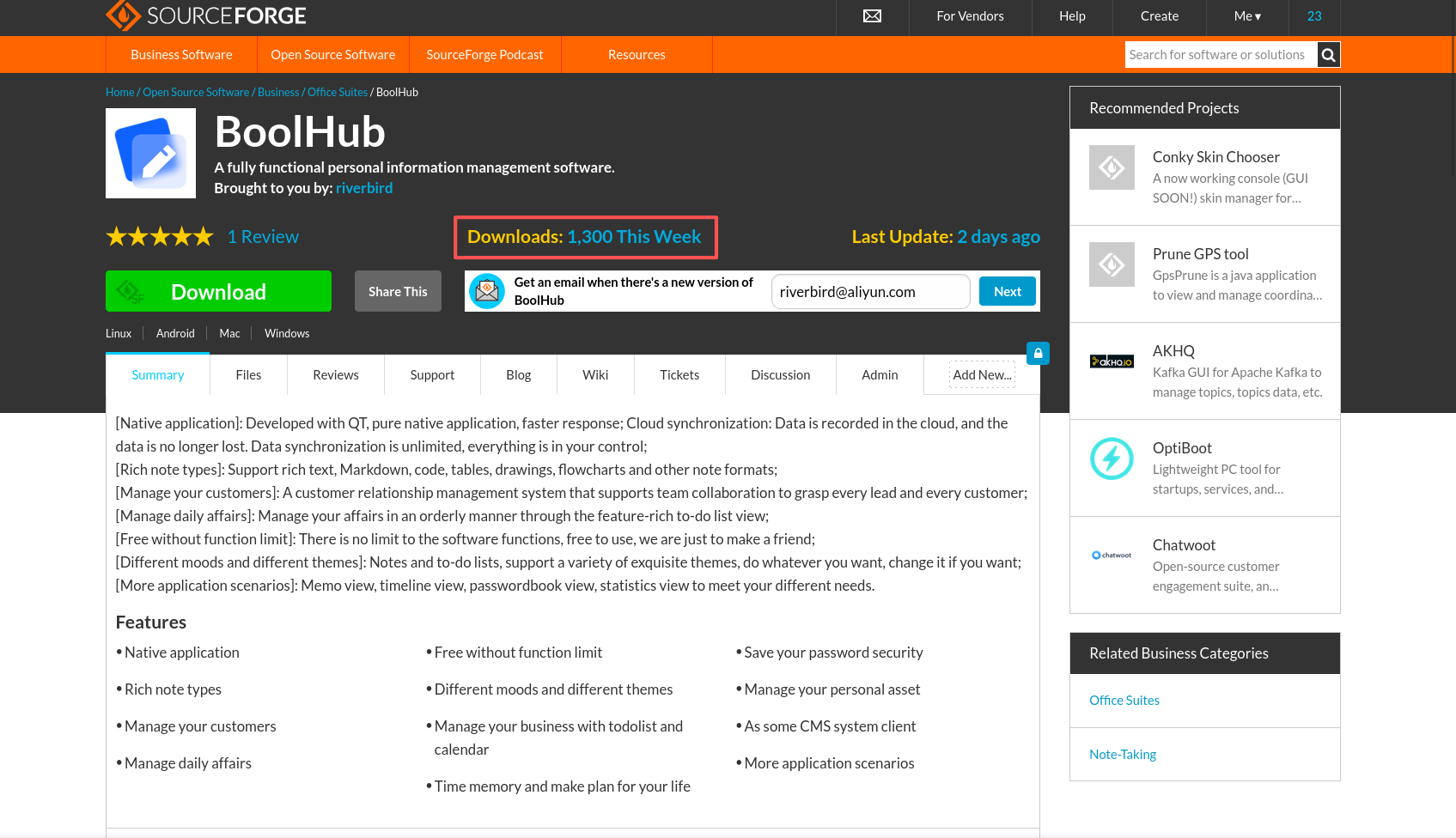Open Note-Taking related category
1456x838 pixels.
(x=1123, y=755)
